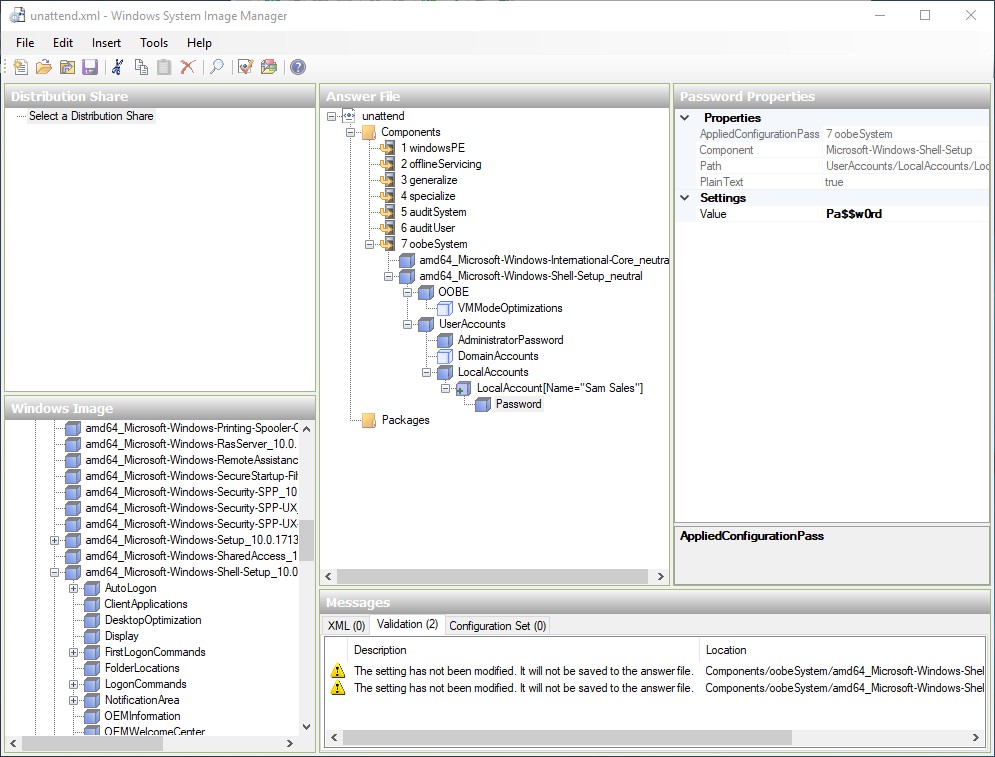Expand the NotificationArea node
Screen dimensions: 995x757
point(74,701)
